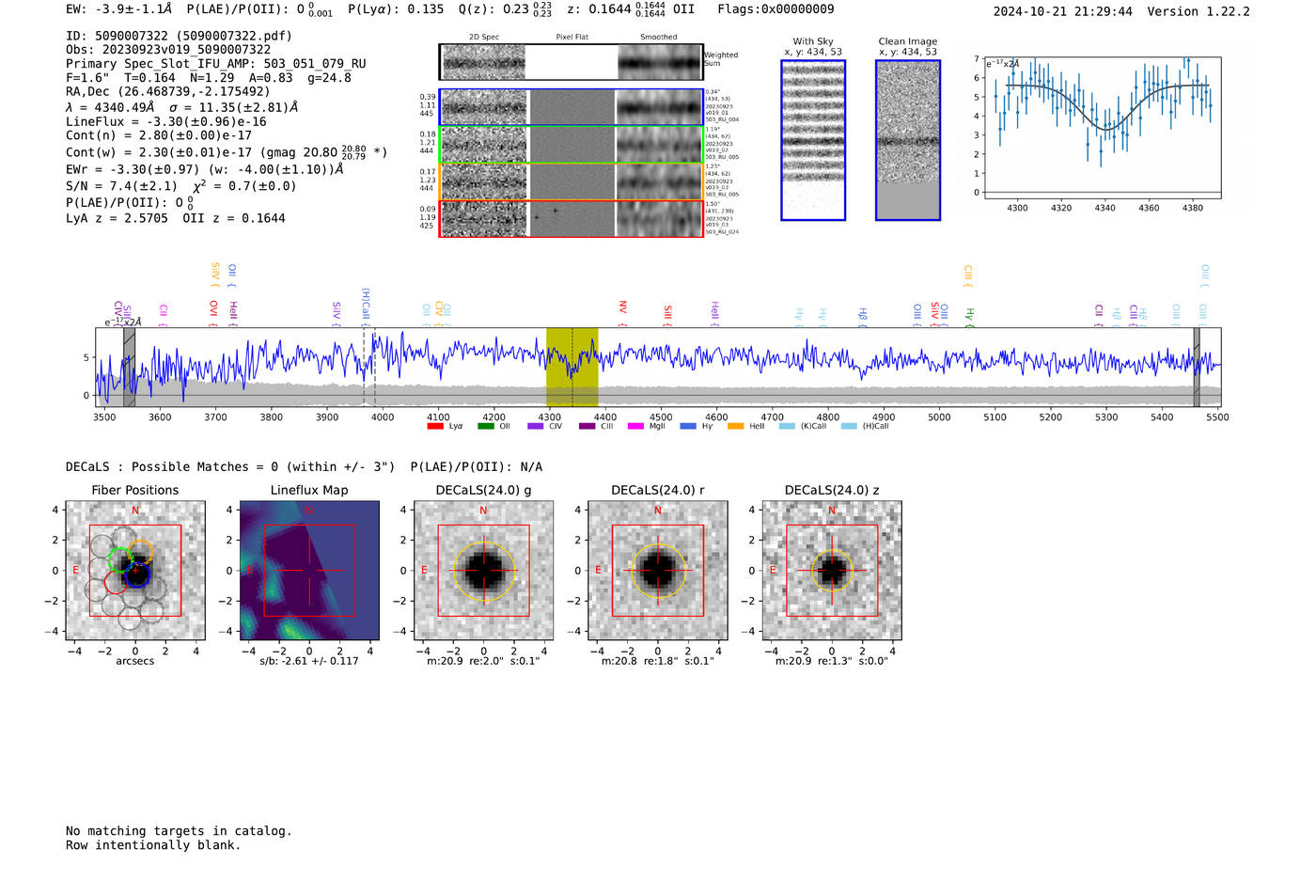Click the orange fiber circle in Fiber Positions
This screenshot has width=1316, height=896.
[142, 552]
